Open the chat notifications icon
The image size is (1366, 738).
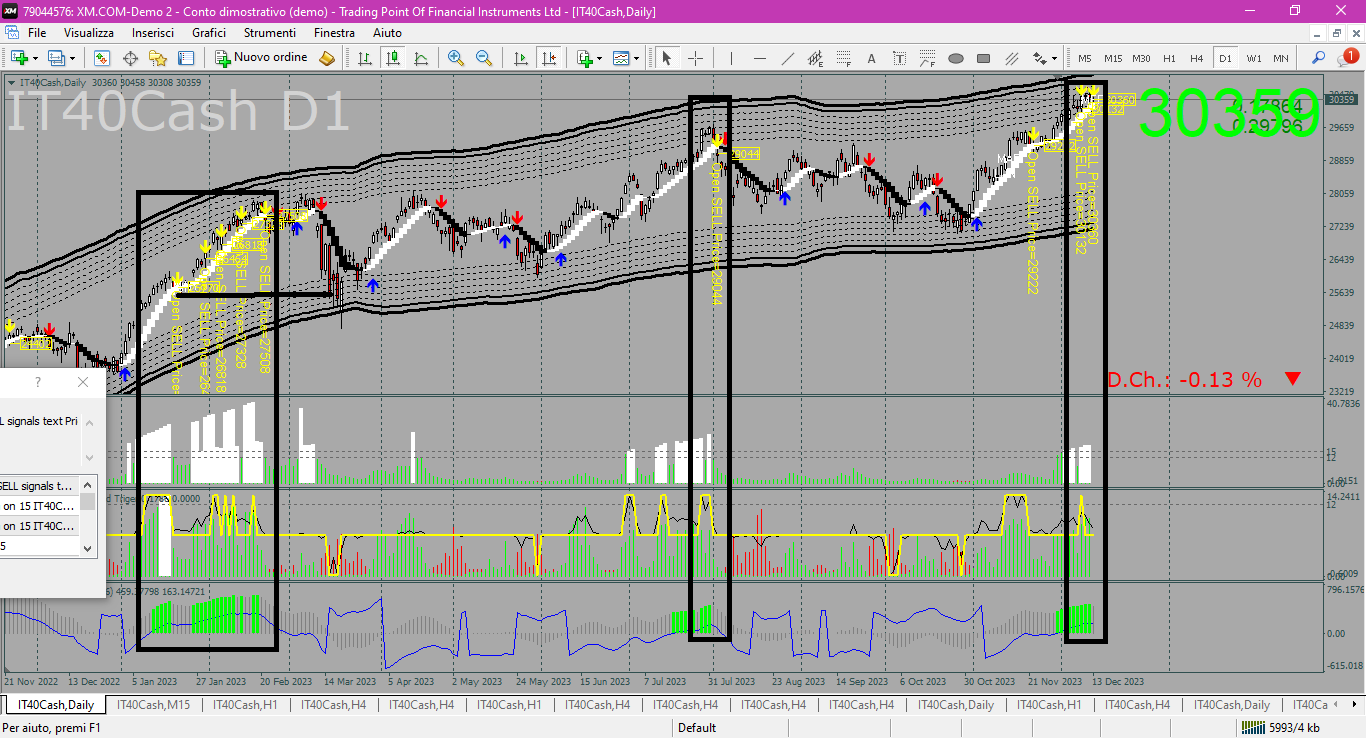pyautogui.click(x=1348, y=58)
